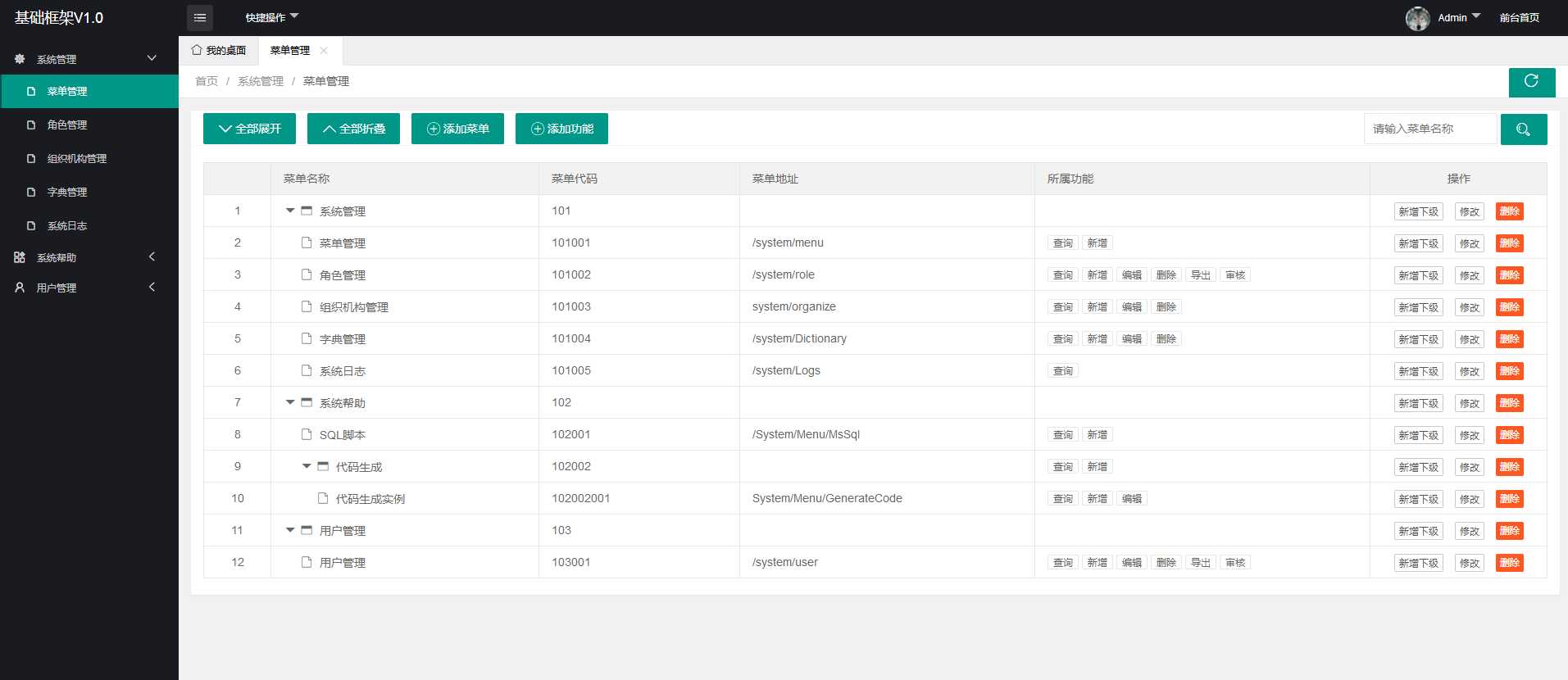Click the Admin avatar picture
This screenshot has height=680, width=1568.
pyautogui.click(x=1418, y=18)
